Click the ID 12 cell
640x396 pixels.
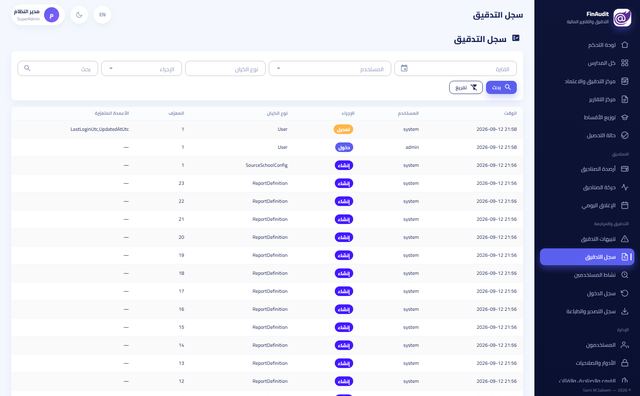coord(181,381)
